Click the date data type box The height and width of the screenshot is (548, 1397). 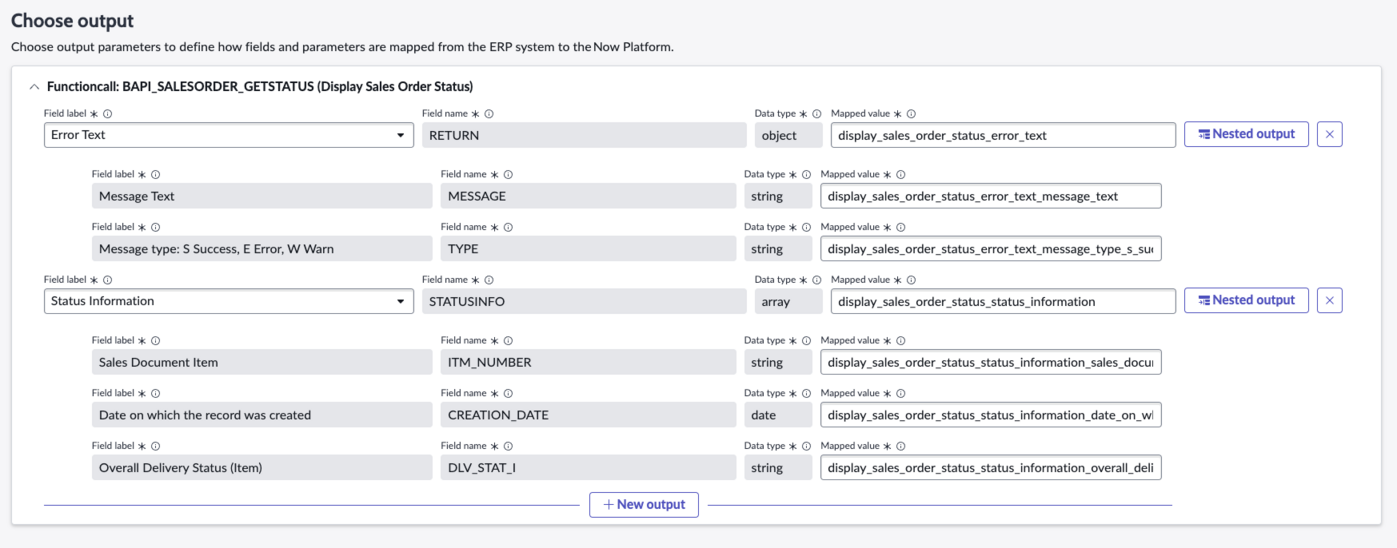tap(778, 415)
